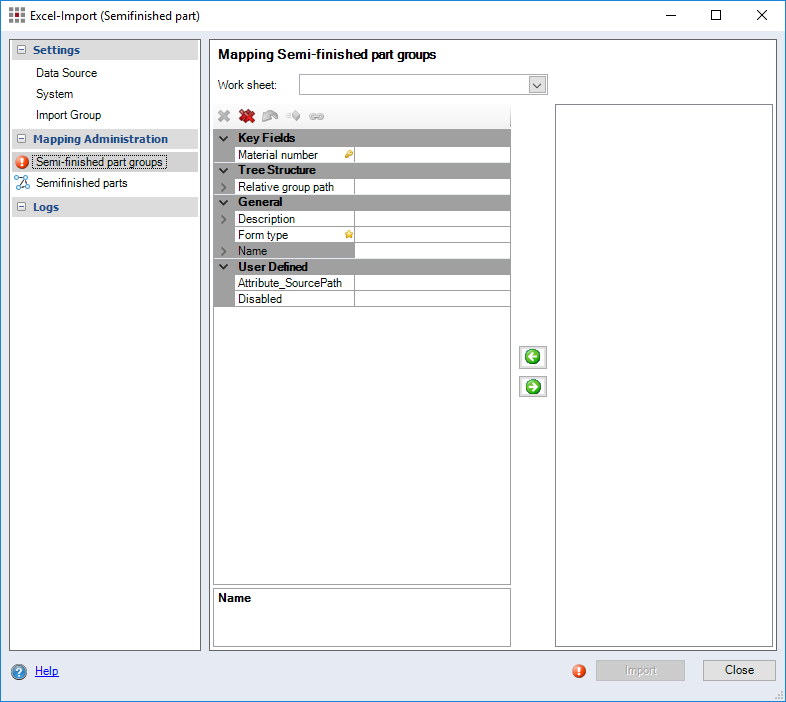Open the Help link
The image size is (786, 702).
[47, 671]
